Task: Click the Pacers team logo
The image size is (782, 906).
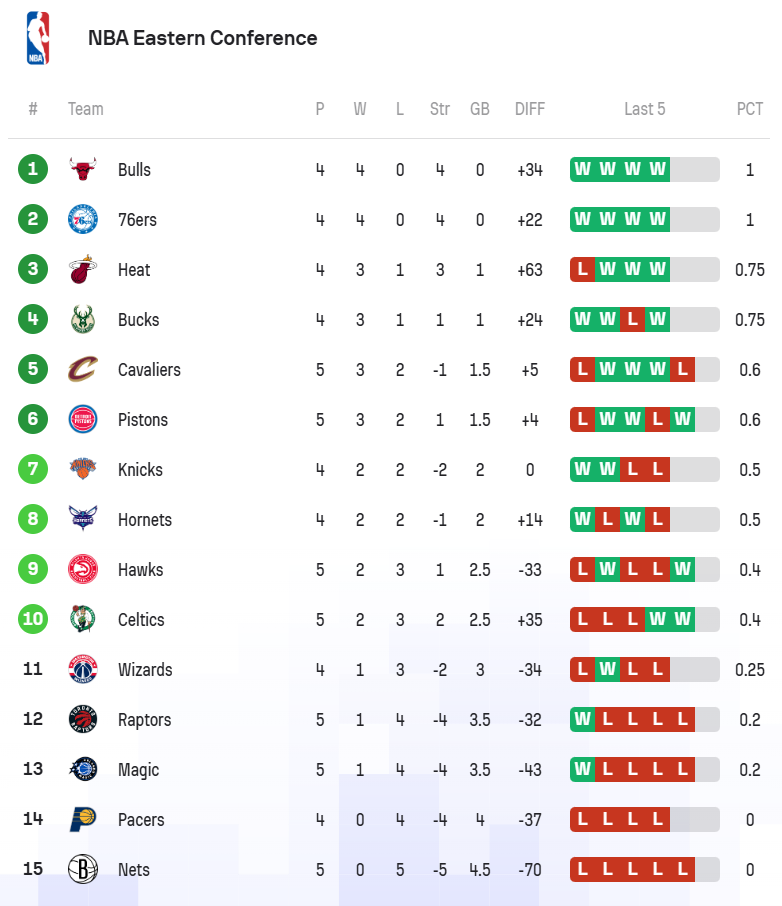Action: 83,819
